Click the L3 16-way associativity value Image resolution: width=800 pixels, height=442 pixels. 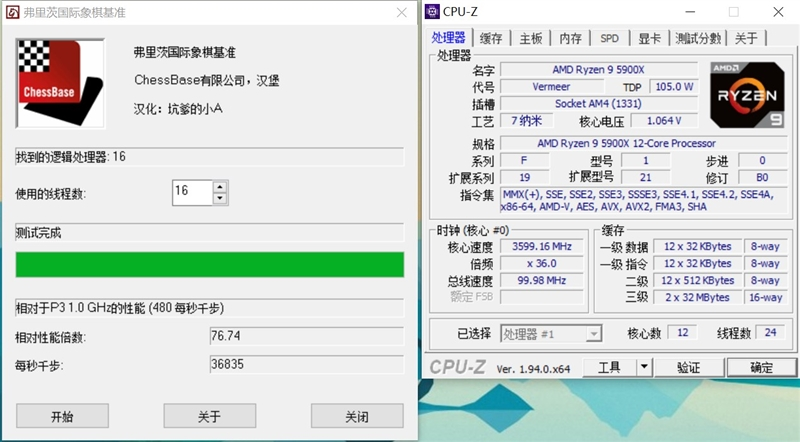(x=765, y=298)
